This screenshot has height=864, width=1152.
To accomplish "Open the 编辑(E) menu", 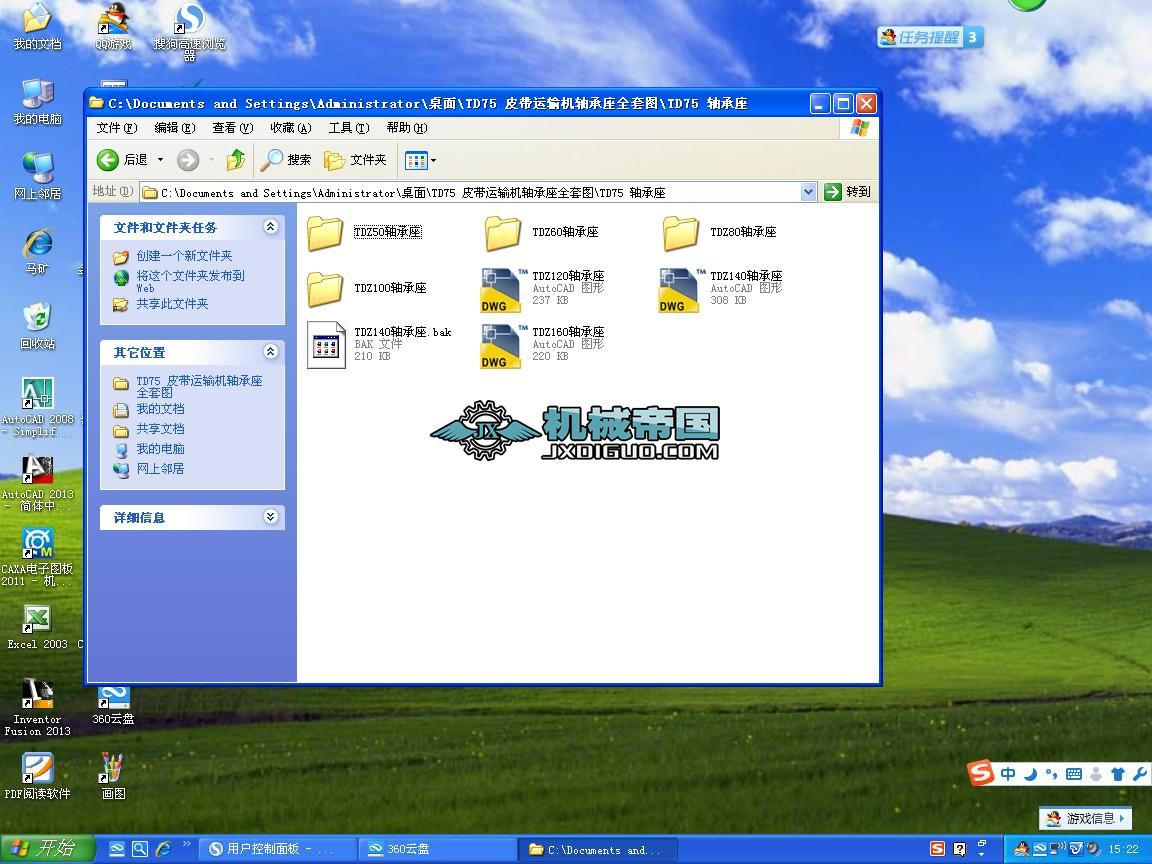I will pos(175,128).
